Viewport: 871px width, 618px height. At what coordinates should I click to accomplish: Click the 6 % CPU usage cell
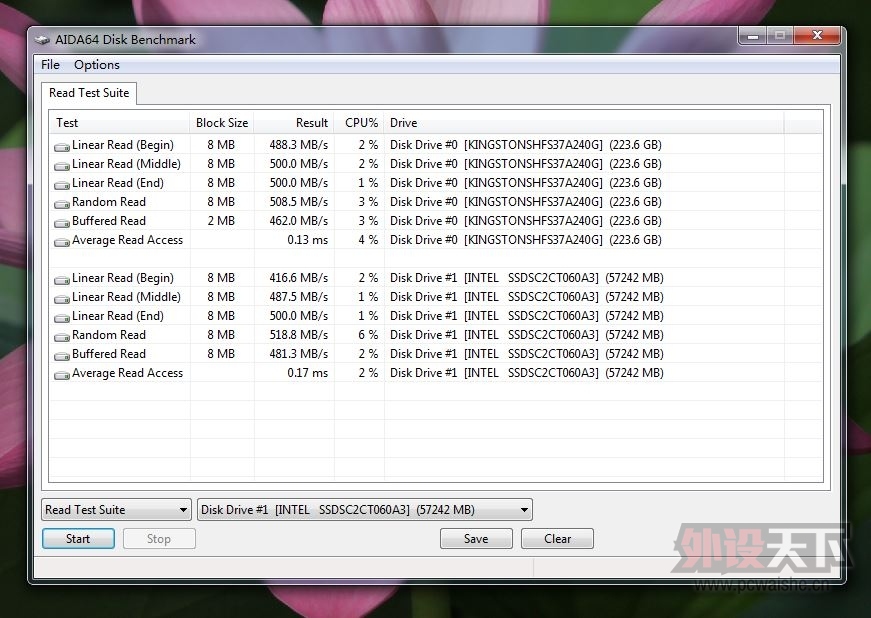tap(368, 335)
